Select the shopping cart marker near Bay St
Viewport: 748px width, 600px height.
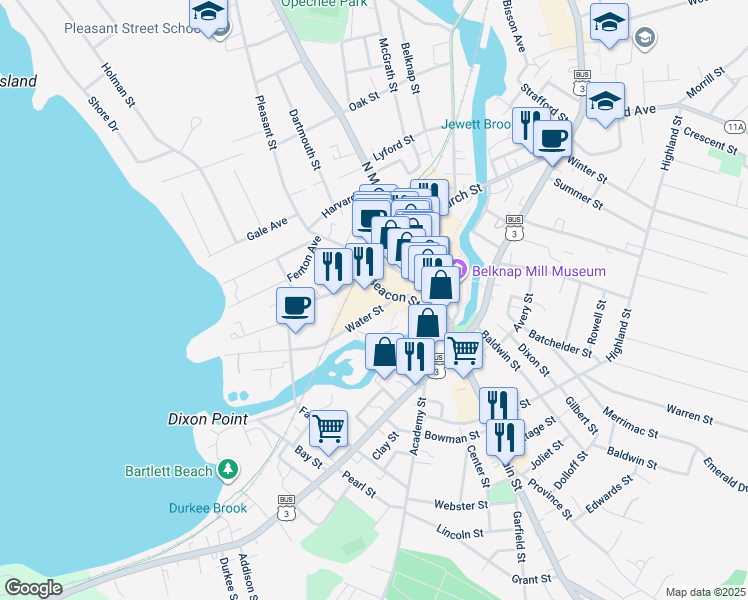[328, 428]
